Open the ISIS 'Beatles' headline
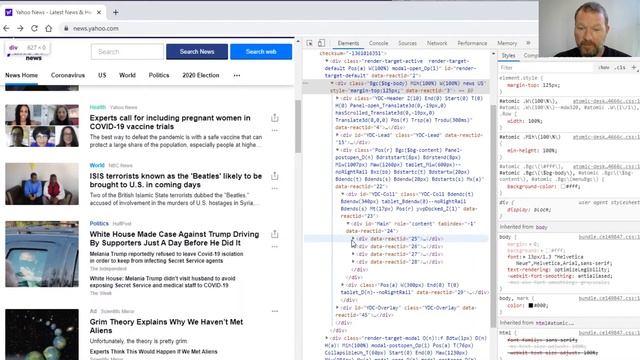Image resolution: width=640 pixels, height=360 pixels. pyautogui.click(x=176, y=180)
